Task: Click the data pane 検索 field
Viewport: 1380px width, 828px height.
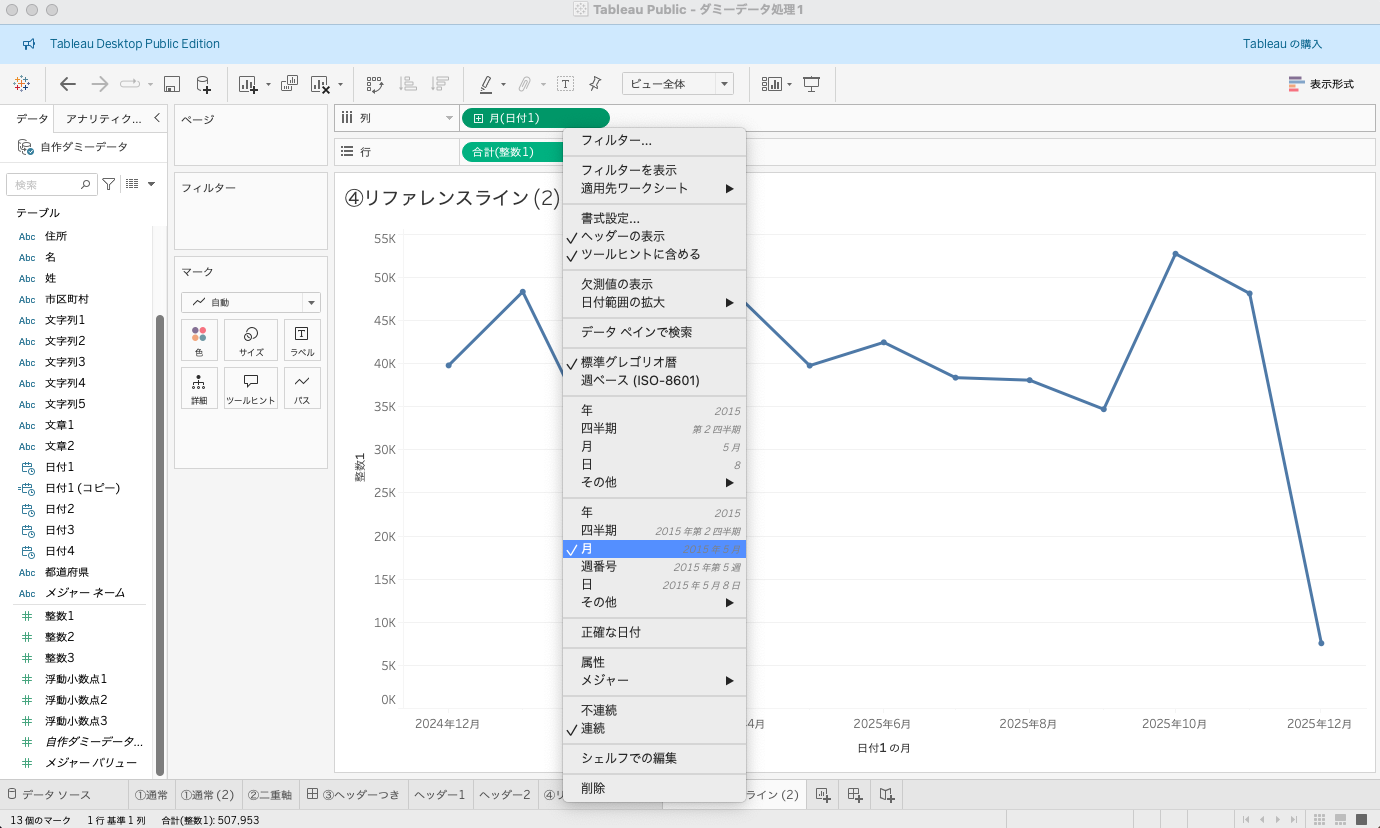Action: pos(50,184)
